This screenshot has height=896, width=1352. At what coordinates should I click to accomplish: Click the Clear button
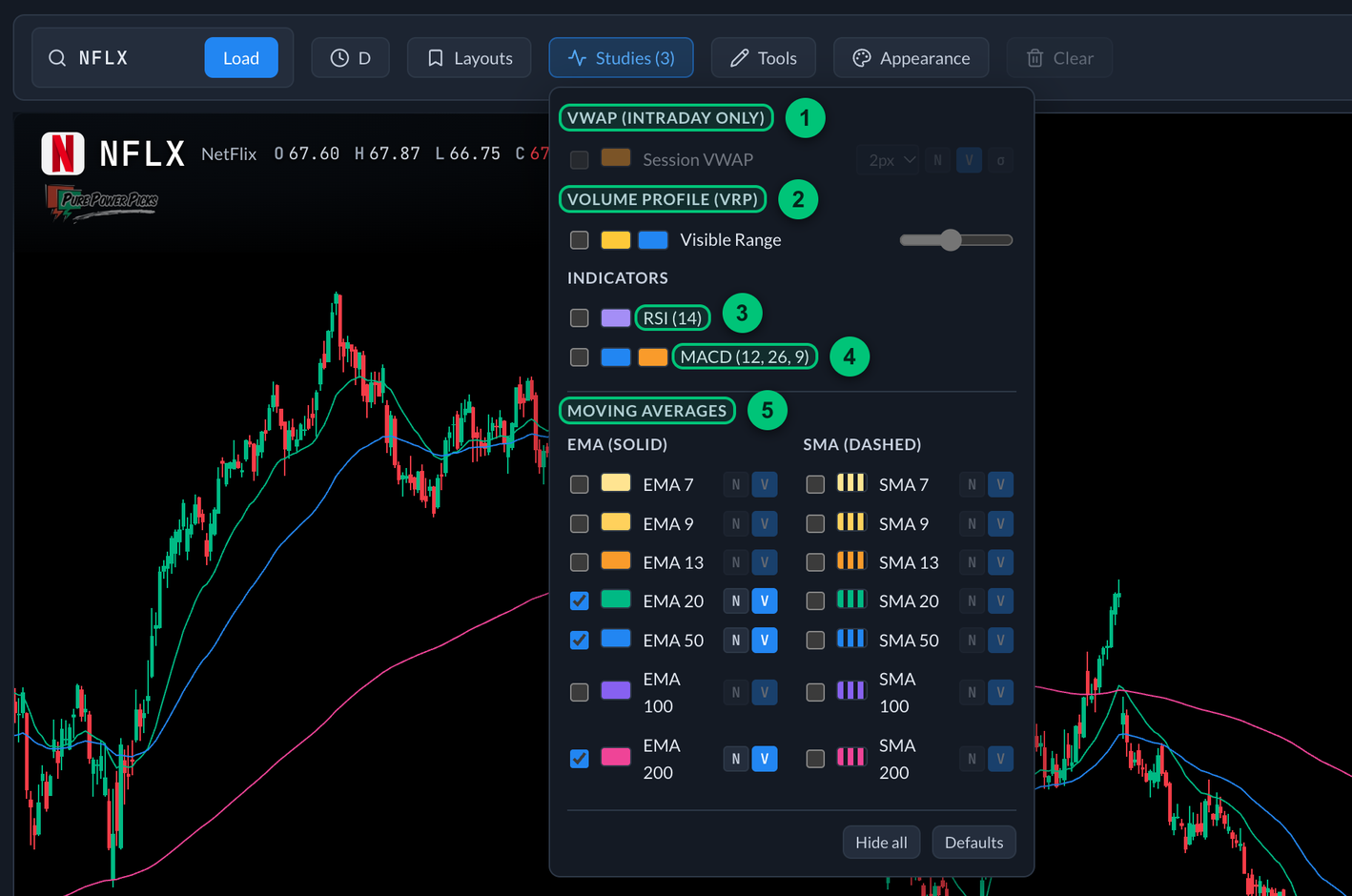click(x=1059, y=58)
